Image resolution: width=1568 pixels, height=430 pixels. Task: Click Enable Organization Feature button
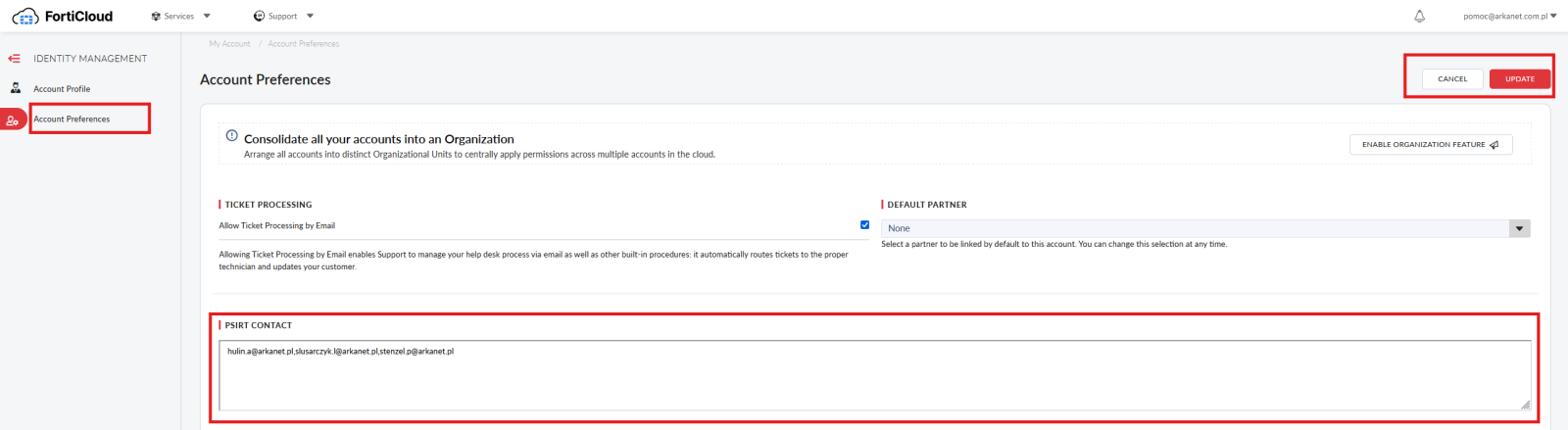click(1431, 145)
